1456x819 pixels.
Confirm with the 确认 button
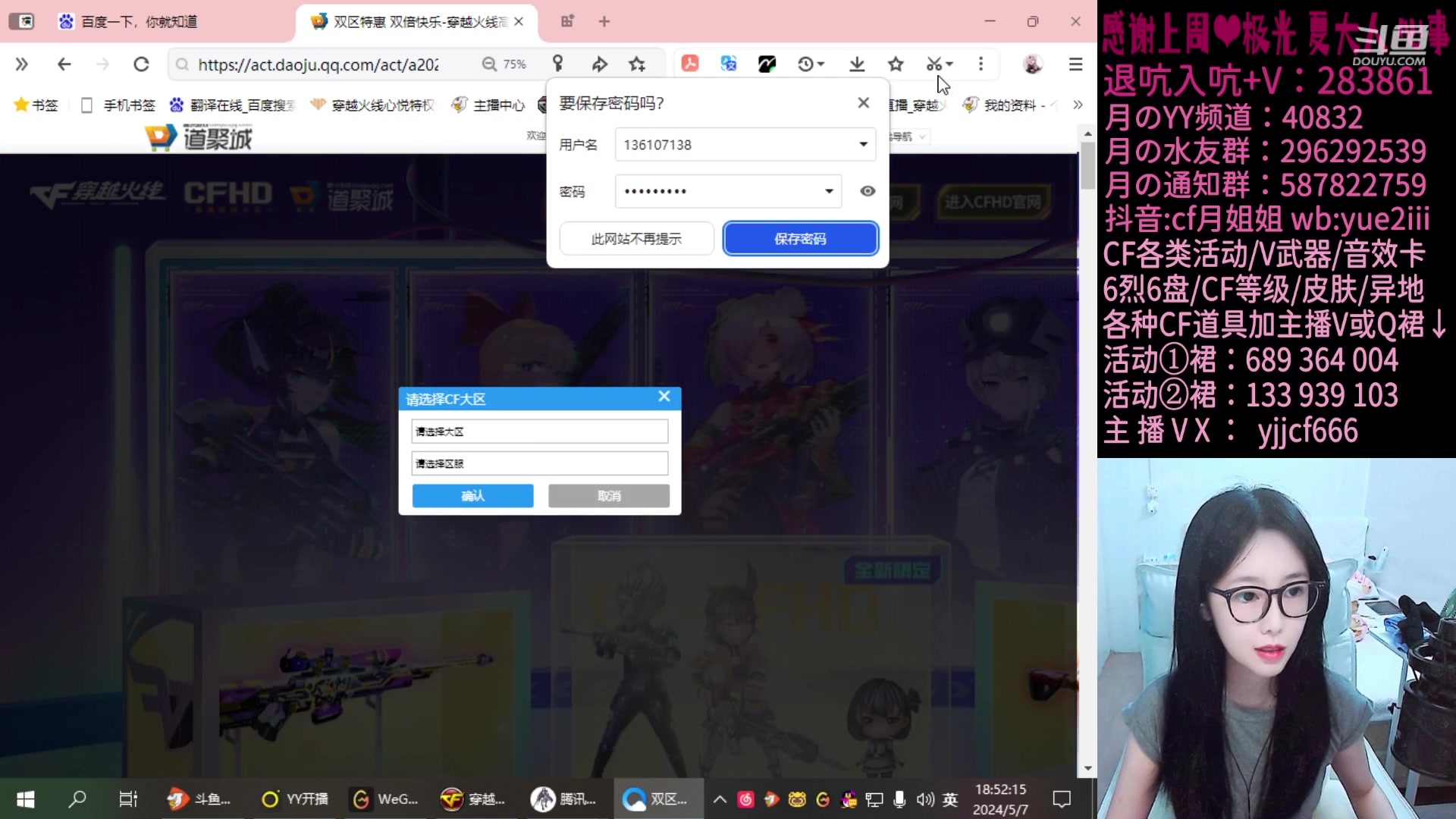tap(472, 496)
